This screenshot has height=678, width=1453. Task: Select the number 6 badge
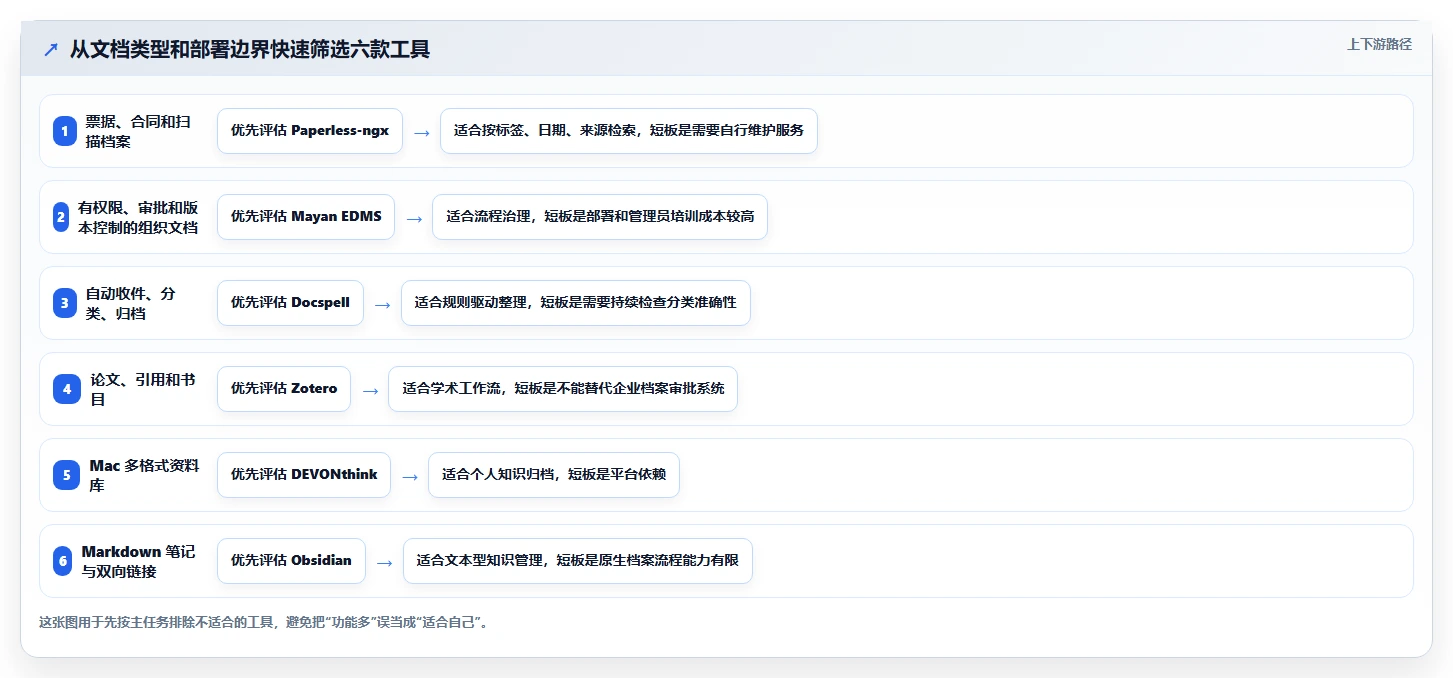(63, 561)
